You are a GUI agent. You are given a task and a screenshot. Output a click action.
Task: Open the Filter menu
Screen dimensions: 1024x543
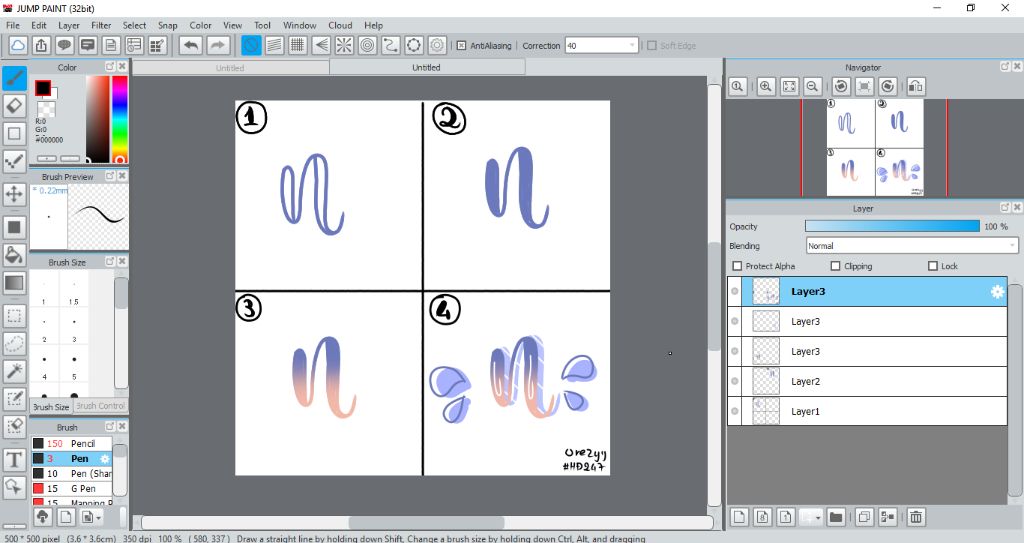tap(101, 25)
